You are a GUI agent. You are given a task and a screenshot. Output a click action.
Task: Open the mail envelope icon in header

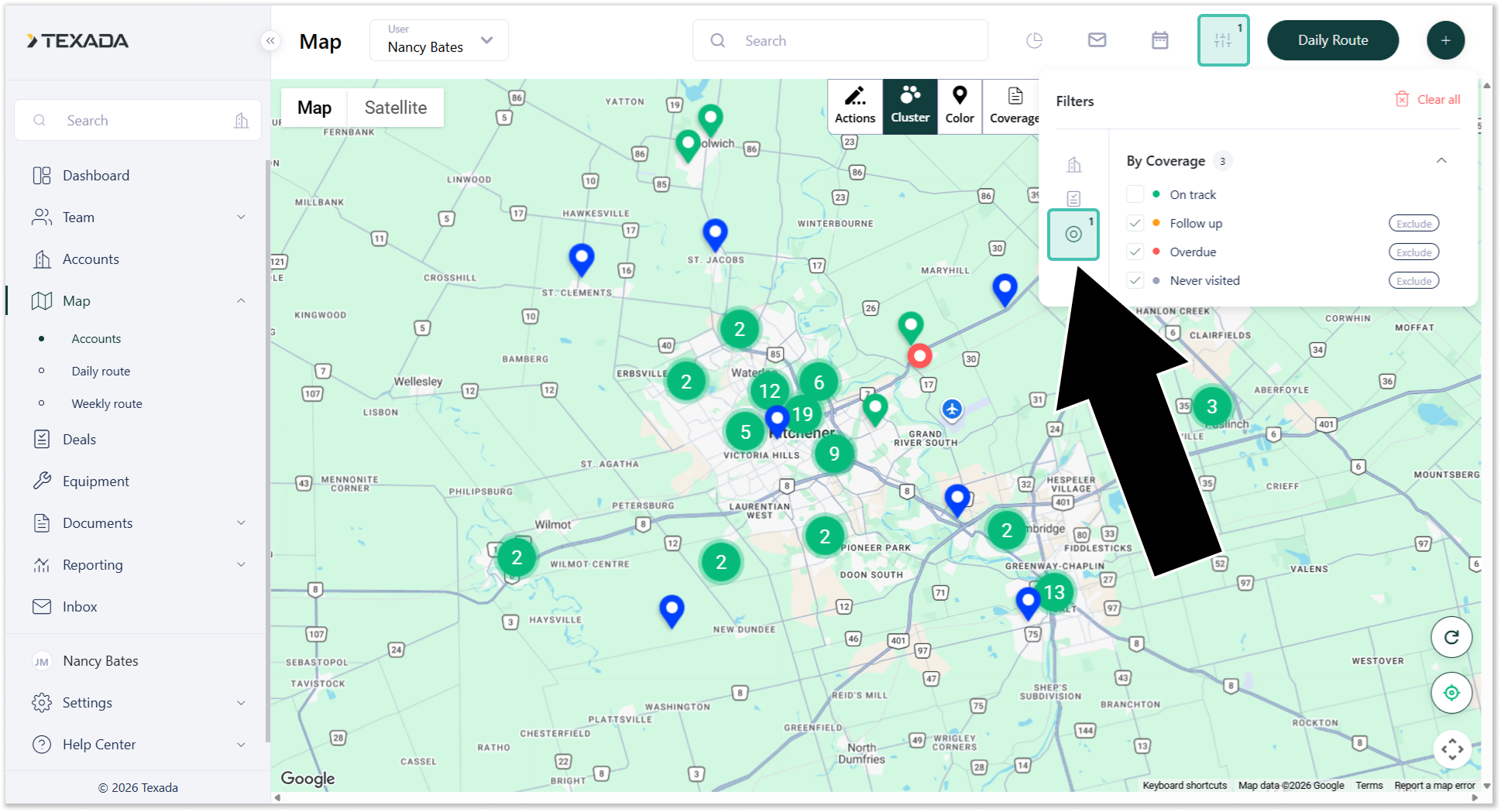tap(1097, 40)
